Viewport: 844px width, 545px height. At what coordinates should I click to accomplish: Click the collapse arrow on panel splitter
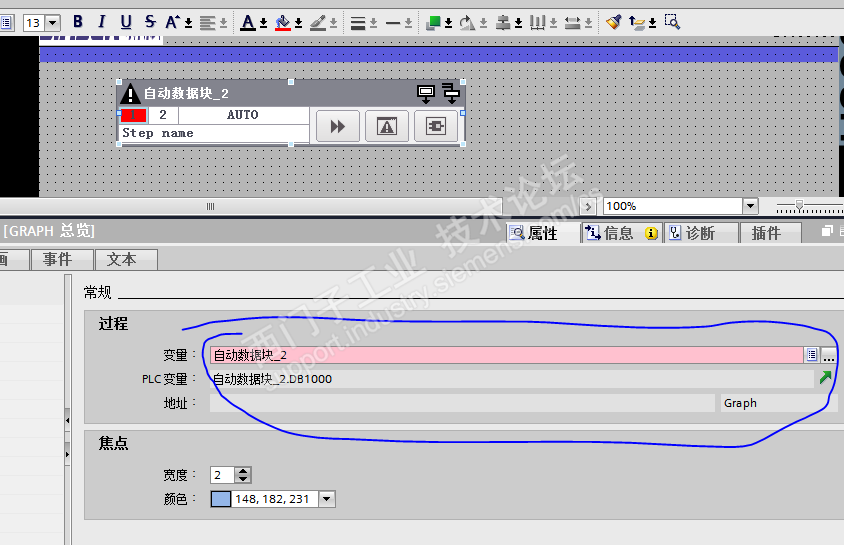click(67, 420)
